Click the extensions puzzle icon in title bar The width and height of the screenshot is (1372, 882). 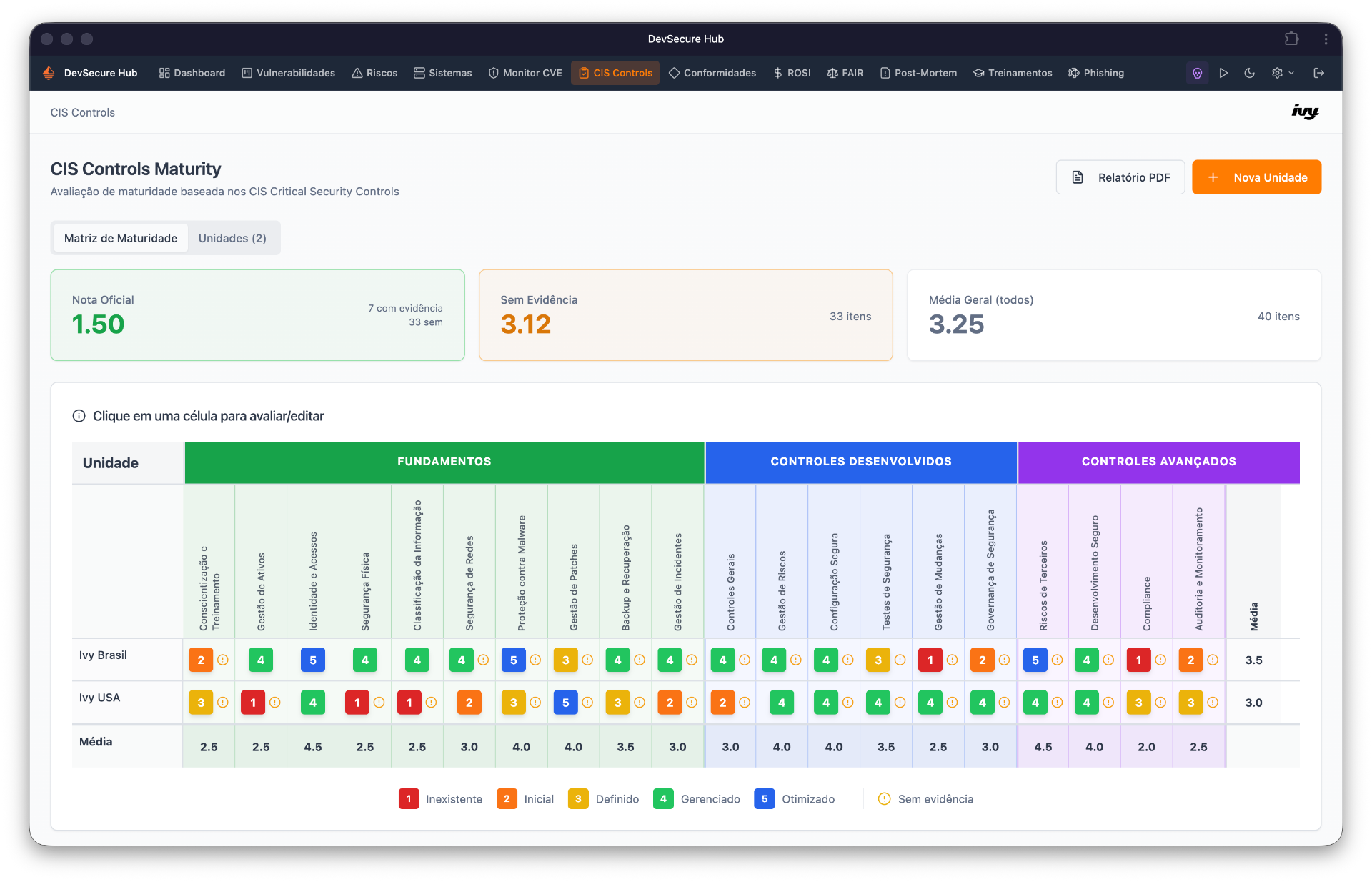(1291, 39)
